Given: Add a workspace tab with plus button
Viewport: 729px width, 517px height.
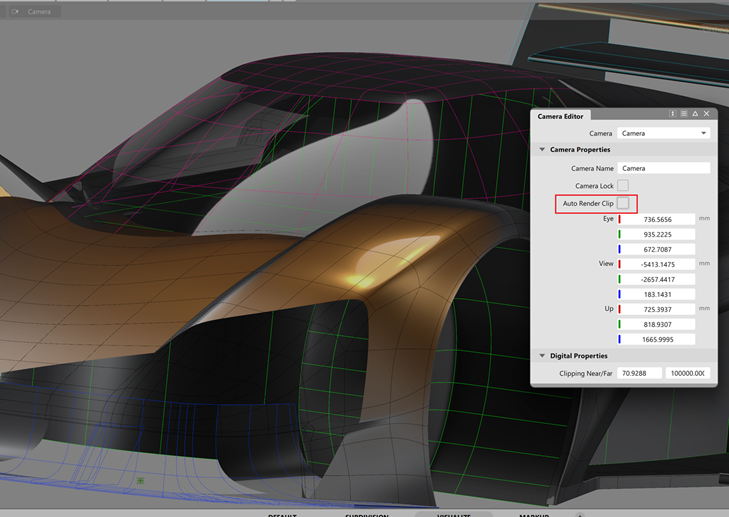Looking at the screenshot, I should tap(580, 515).
